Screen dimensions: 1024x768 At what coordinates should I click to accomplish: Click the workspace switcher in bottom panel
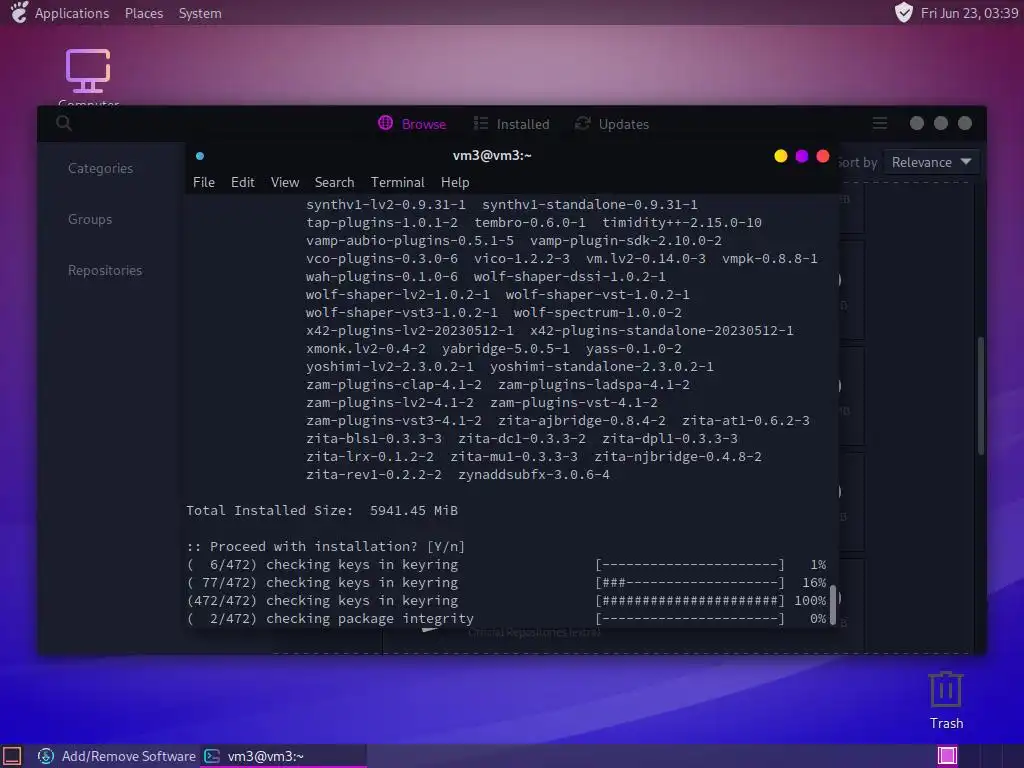point(947,756)
